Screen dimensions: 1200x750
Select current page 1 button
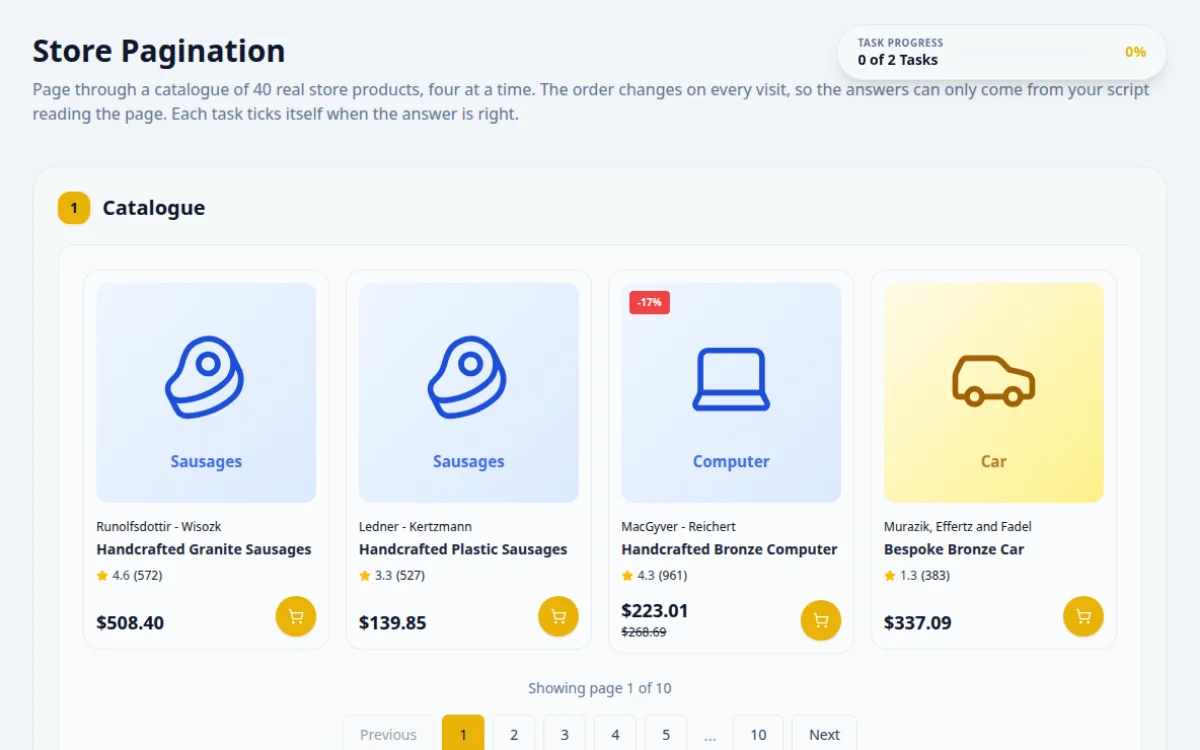coord(463,734)
